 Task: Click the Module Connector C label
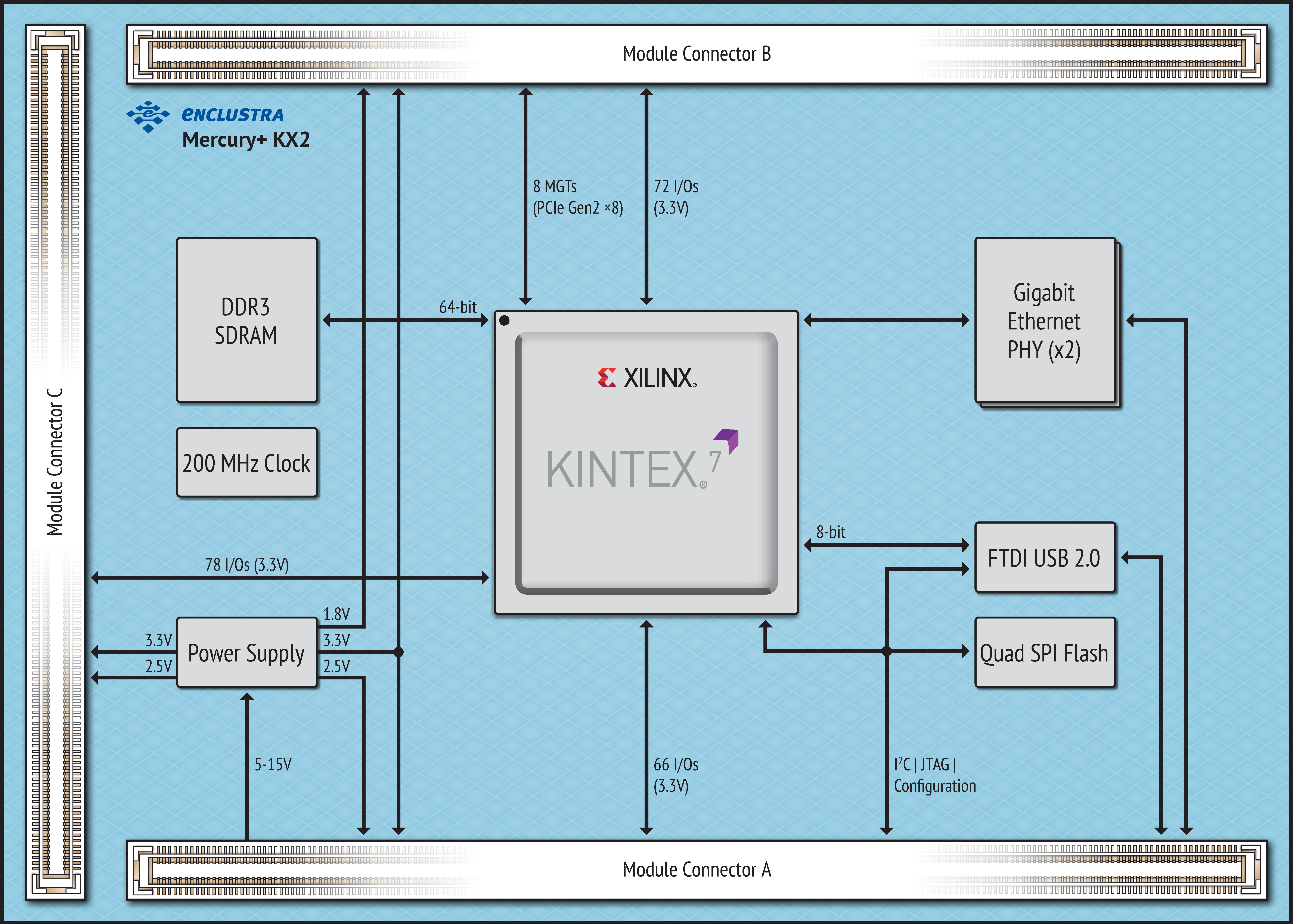point(55,462)
